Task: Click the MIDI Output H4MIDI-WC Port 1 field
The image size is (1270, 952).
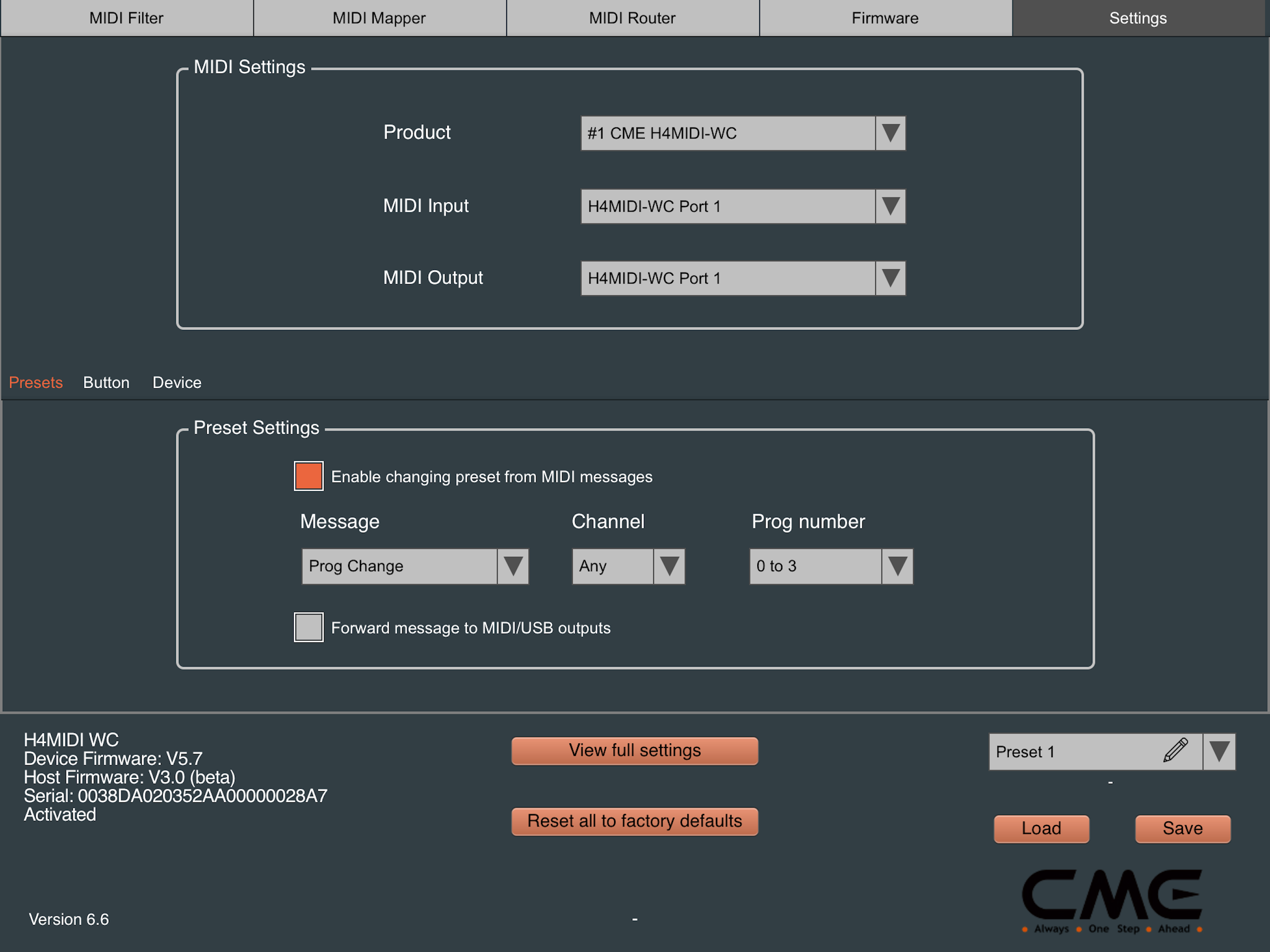Action: 728,278
